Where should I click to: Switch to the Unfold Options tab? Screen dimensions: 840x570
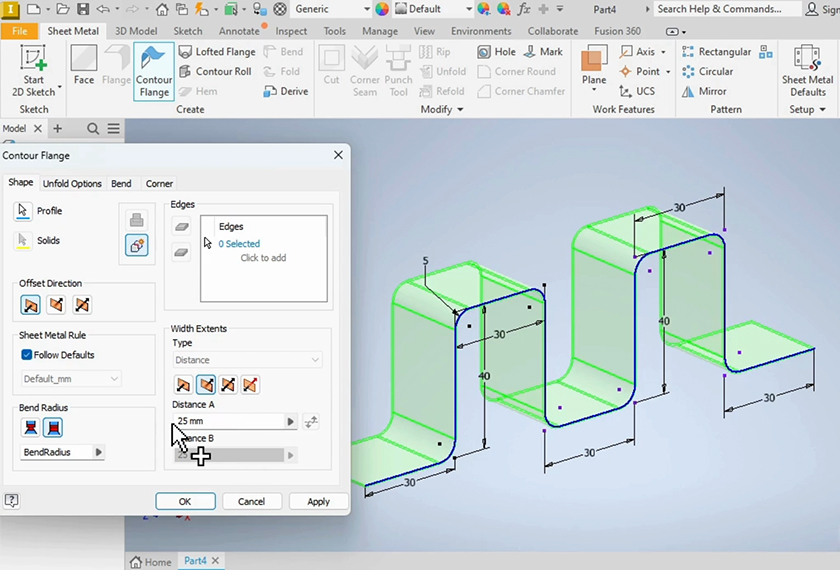tap(72, 184)
